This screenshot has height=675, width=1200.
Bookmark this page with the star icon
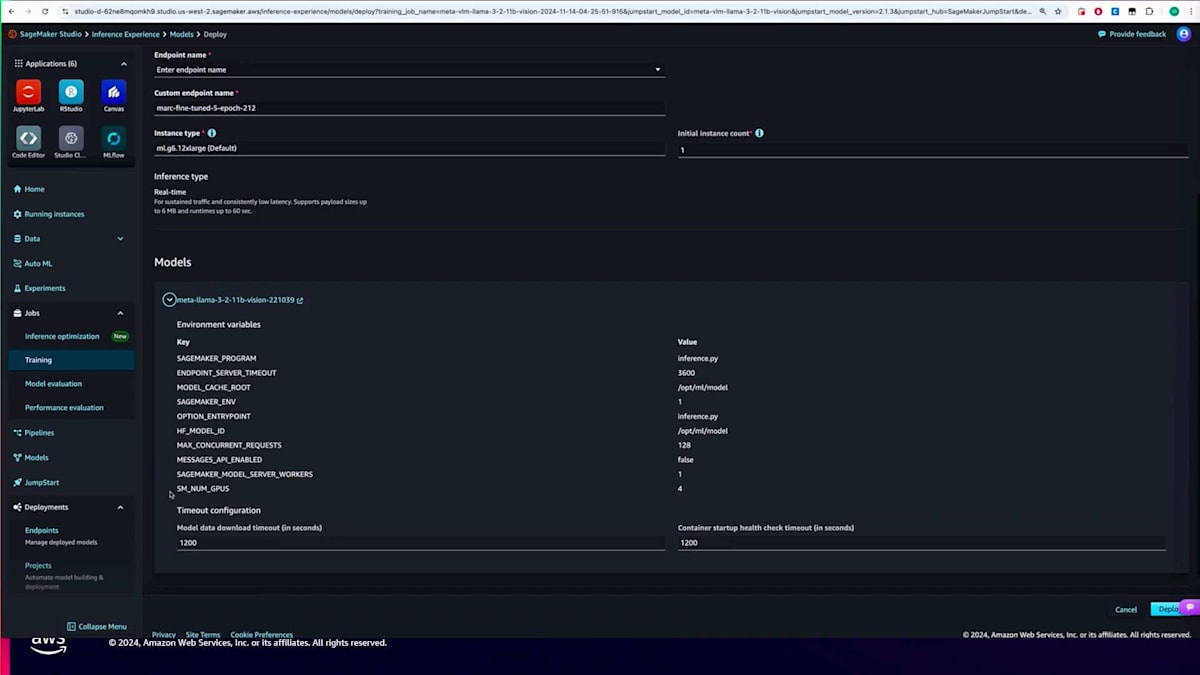(1058, 11)
